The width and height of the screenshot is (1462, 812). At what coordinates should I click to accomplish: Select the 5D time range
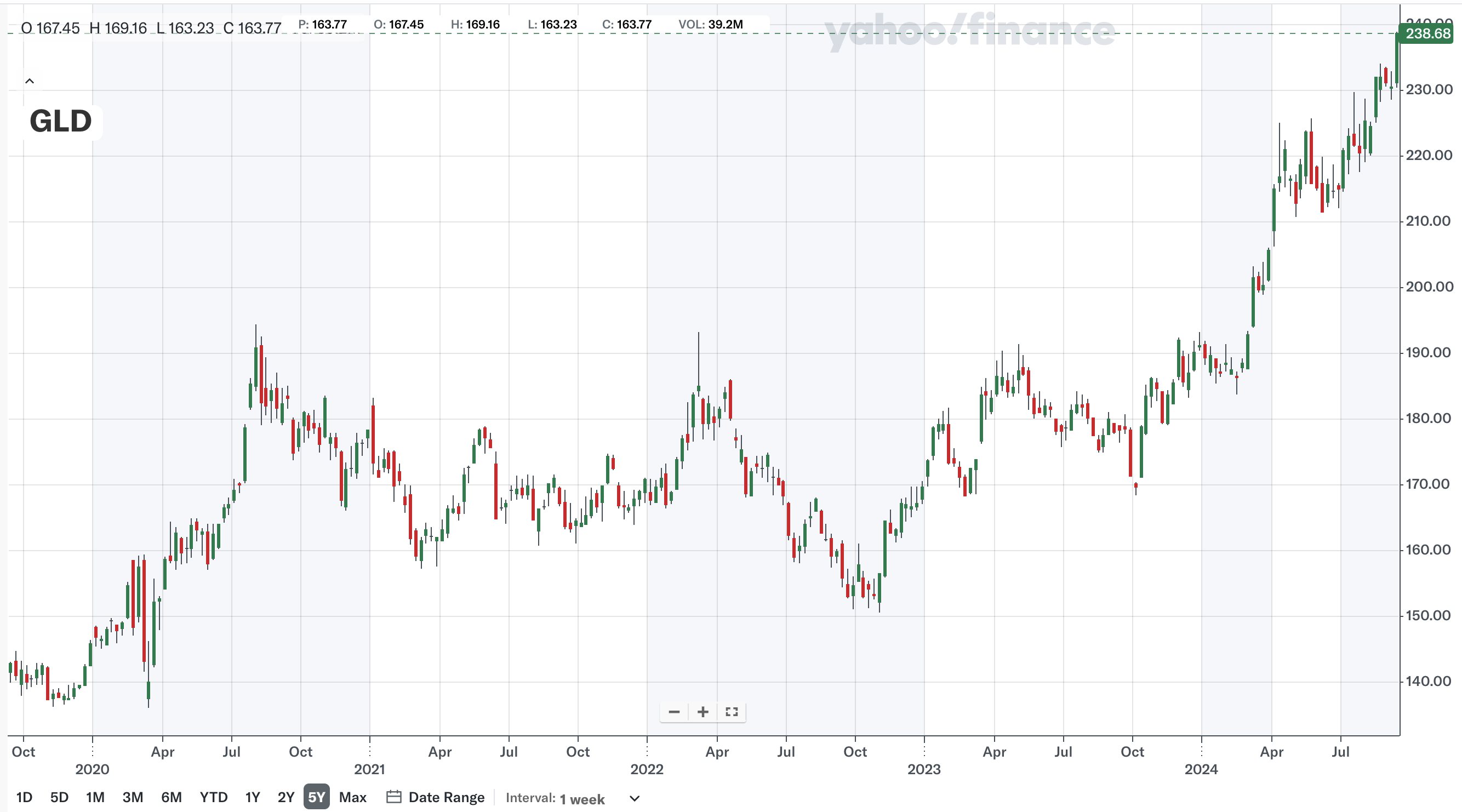coord(59,797)
